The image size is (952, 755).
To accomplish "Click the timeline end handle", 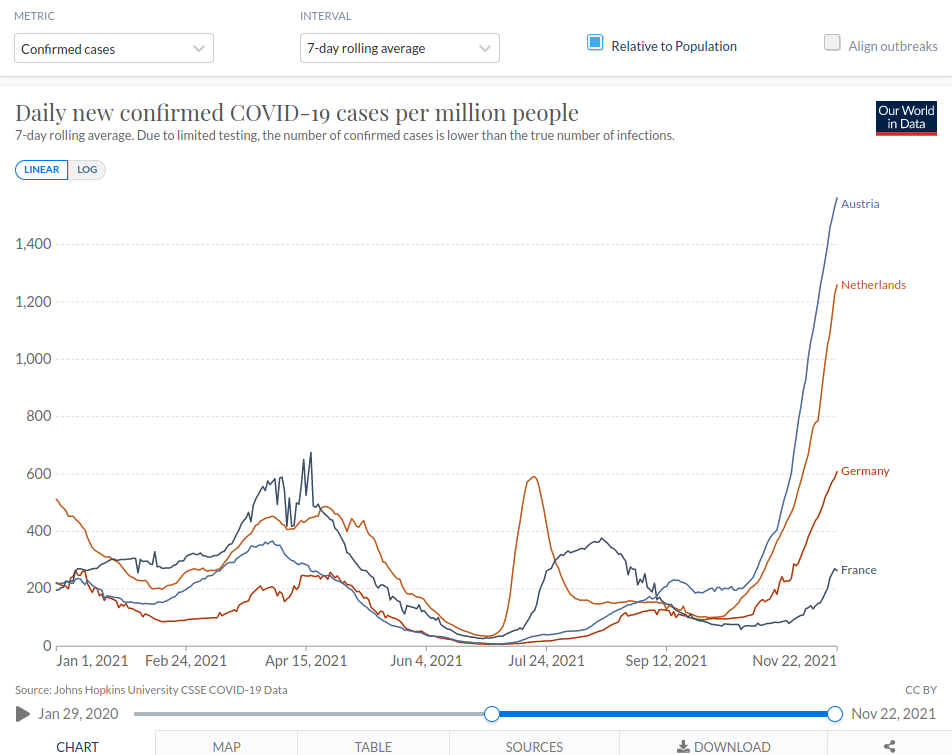I will point(835,713).
